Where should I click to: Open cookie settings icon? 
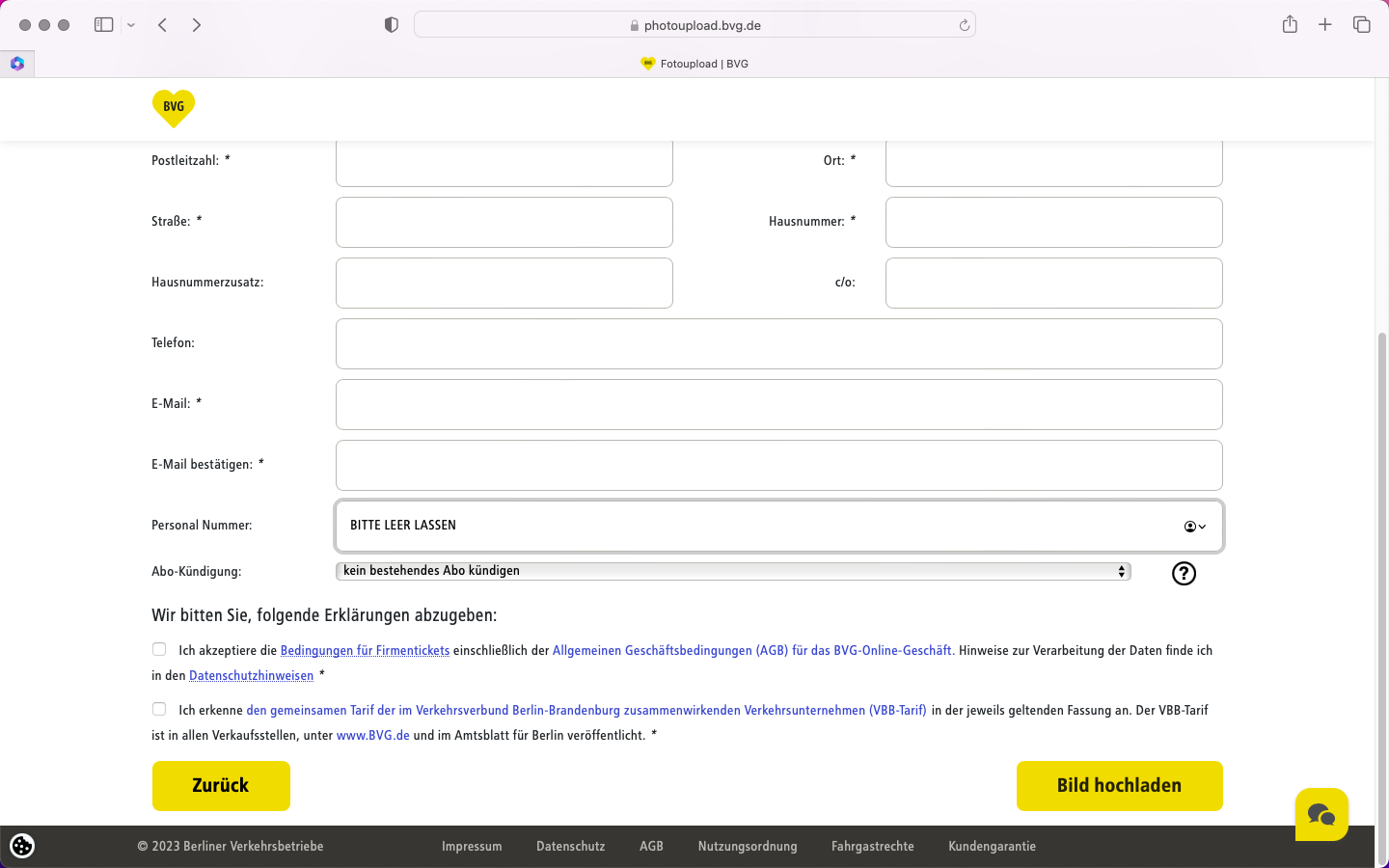22,846
